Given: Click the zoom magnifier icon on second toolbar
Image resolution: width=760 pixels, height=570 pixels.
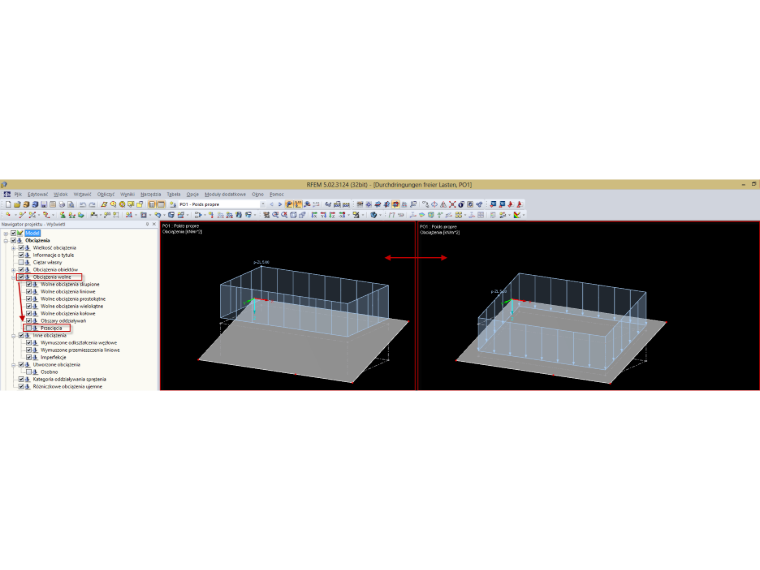Looking at the screenshot, I should pos(275,215).
